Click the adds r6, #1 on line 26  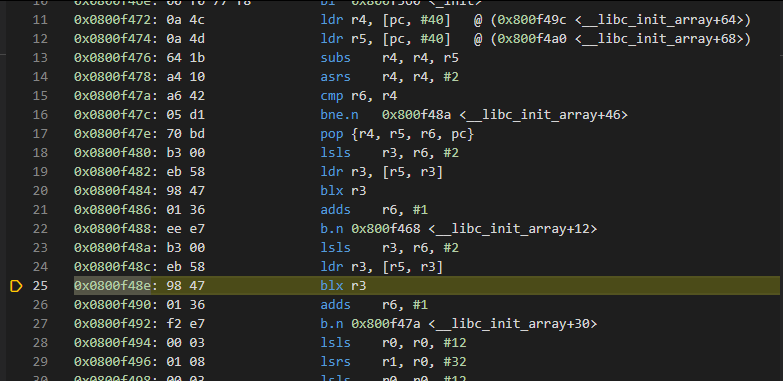tap(374, 305)
